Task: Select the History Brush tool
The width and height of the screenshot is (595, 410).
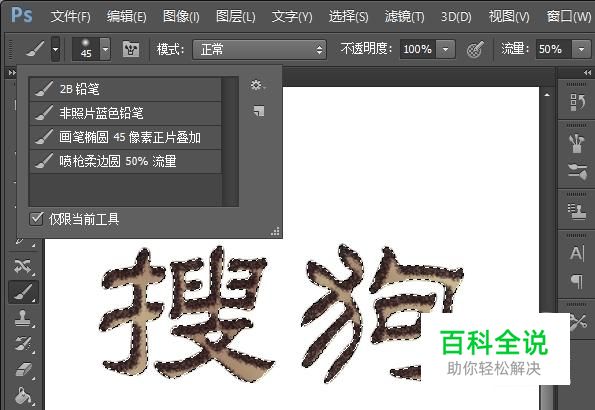Action: (x=23, y=344)
